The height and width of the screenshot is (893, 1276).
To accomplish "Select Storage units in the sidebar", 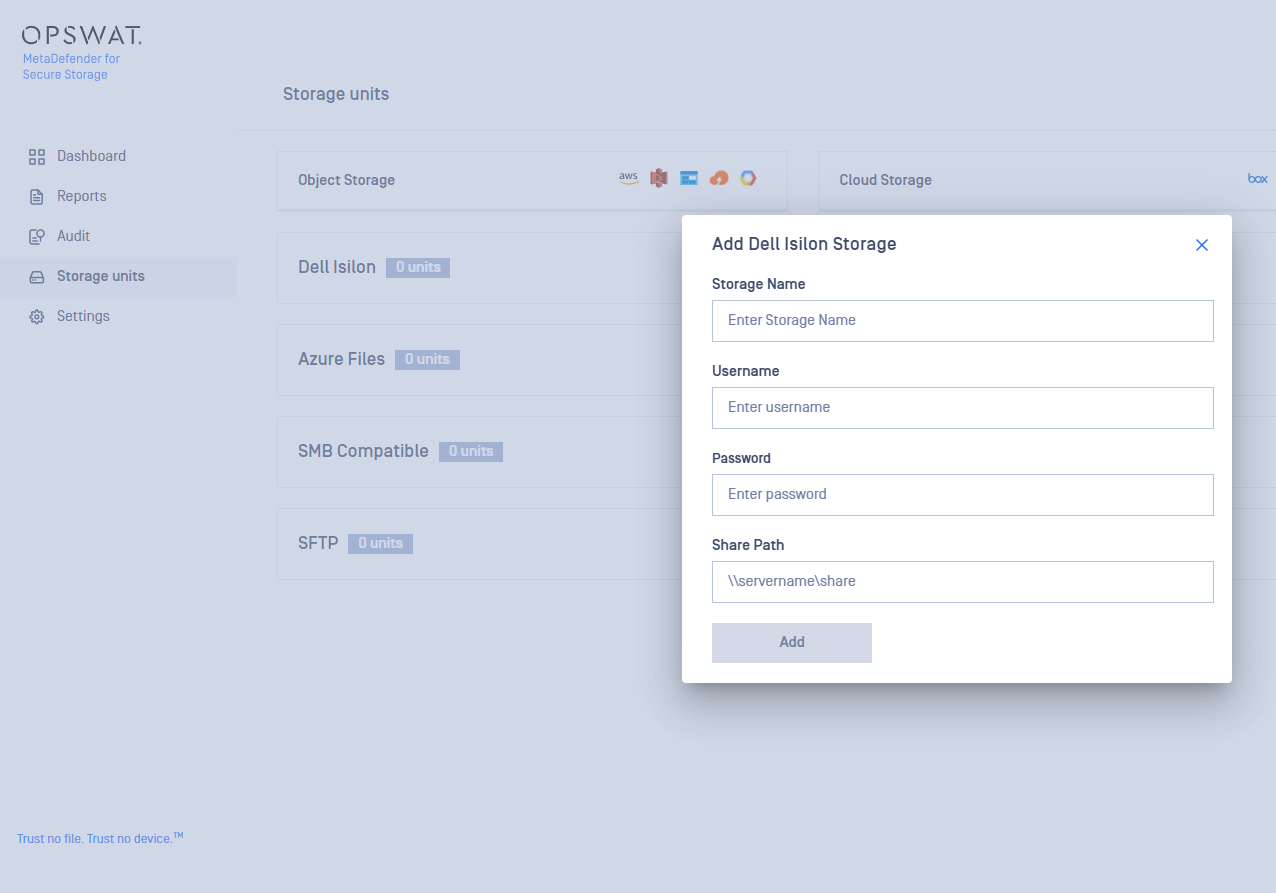I will 118,276.
